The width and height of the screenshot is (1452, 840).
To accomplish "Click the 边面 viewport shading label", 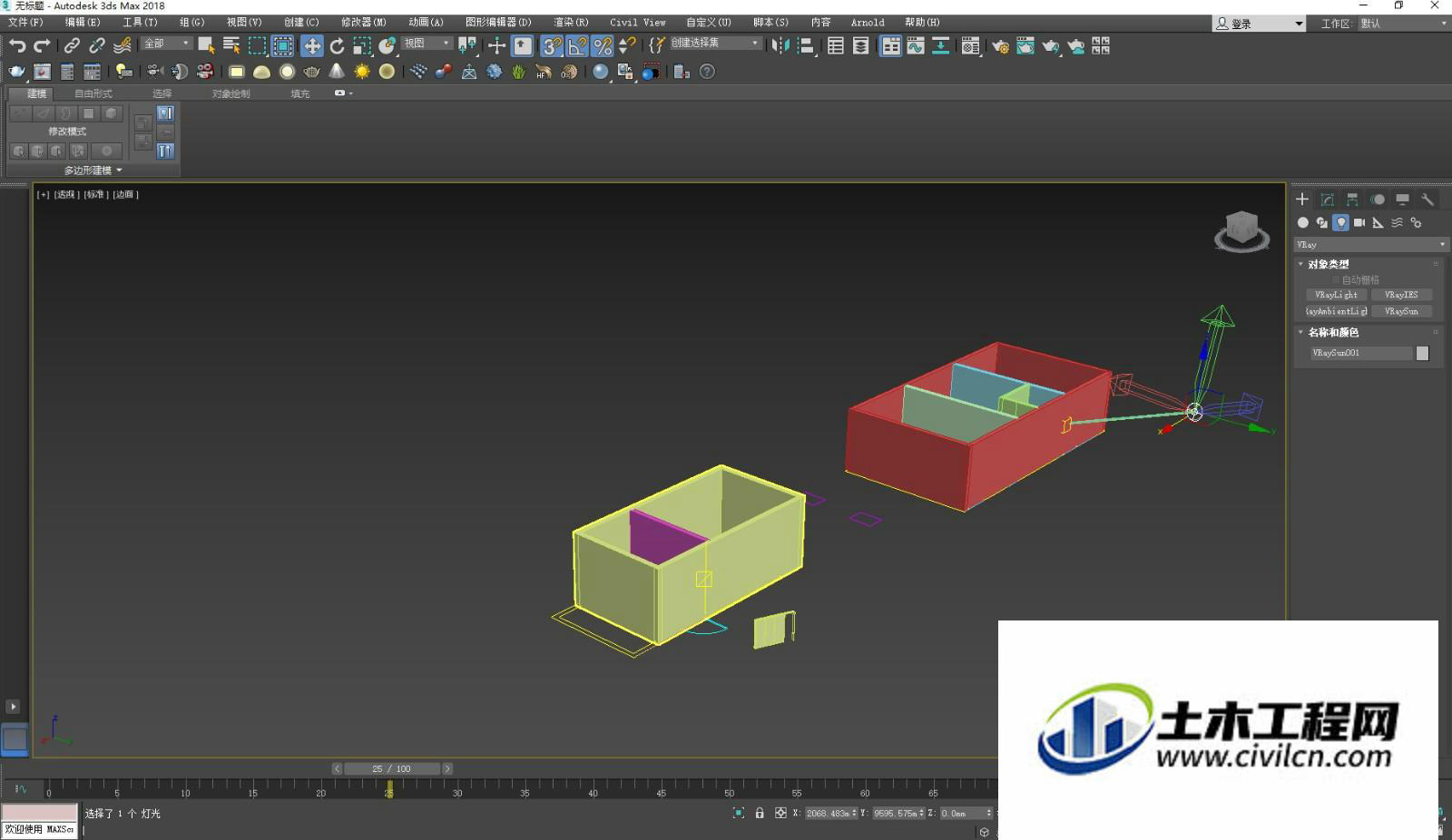I will pos(125,194).
